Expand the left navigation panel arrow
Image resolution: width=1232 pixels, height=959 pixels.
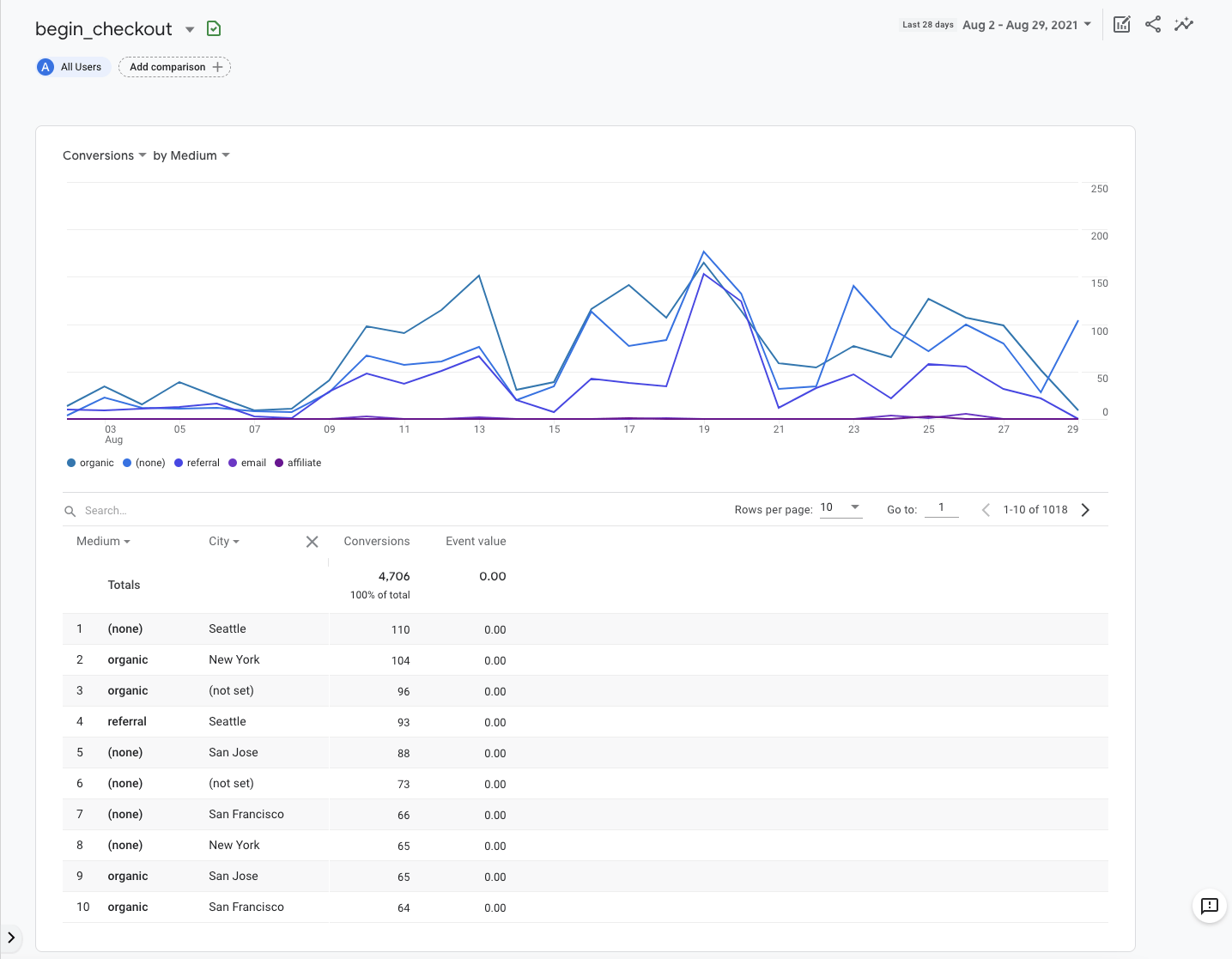coord(11,938)
